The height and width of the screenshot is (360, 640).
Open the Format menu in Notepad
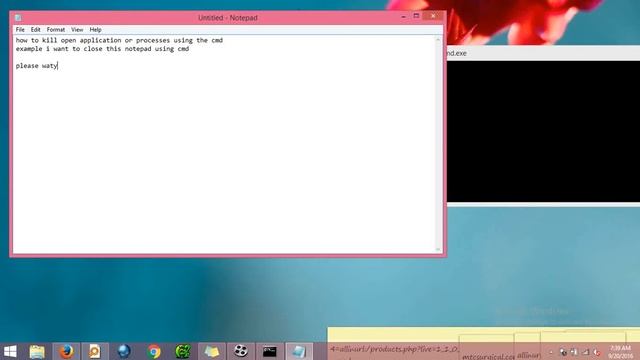[56, 30]
